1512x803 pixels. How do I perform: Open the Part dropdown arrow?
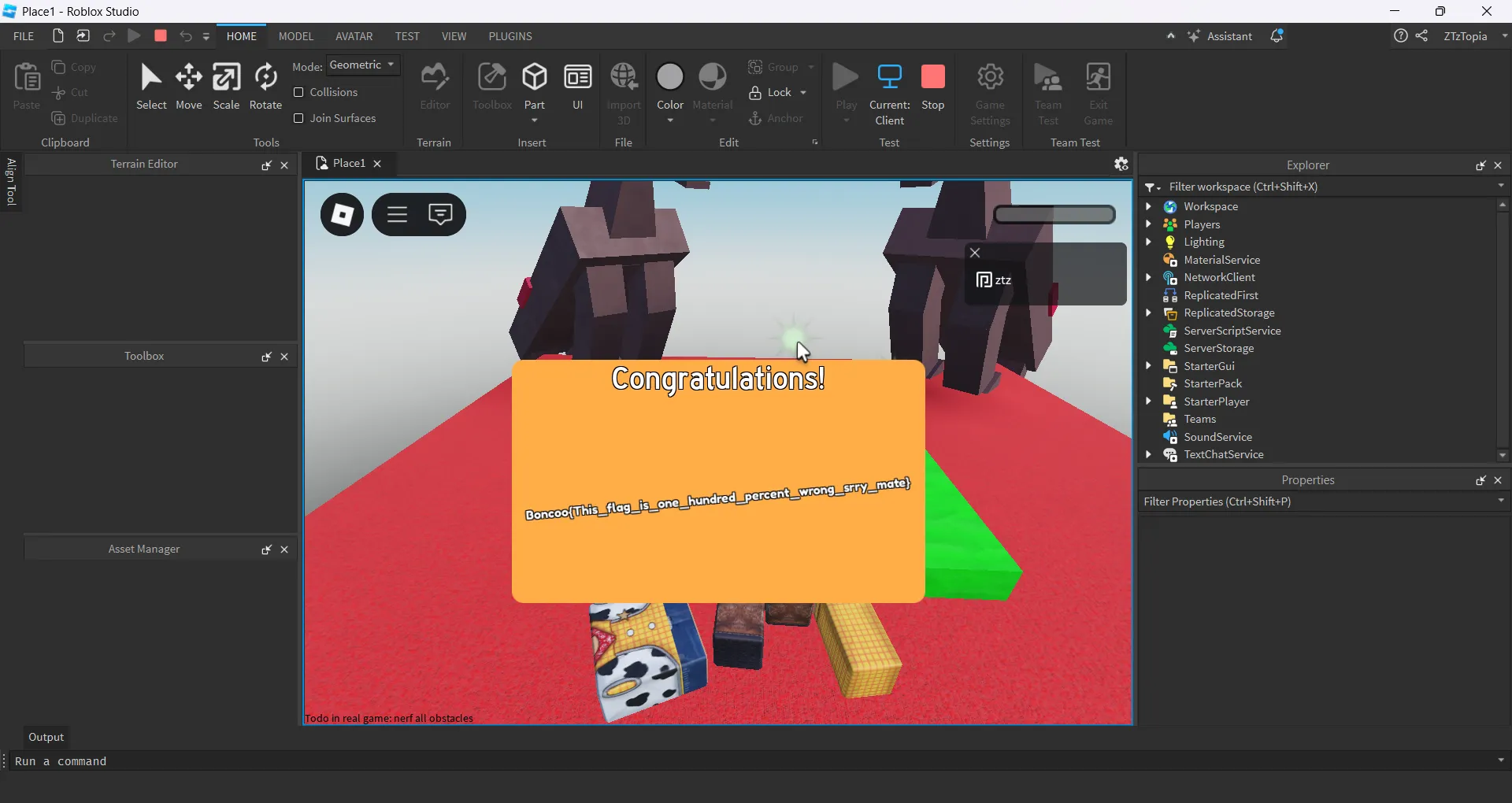pos(535,120)
